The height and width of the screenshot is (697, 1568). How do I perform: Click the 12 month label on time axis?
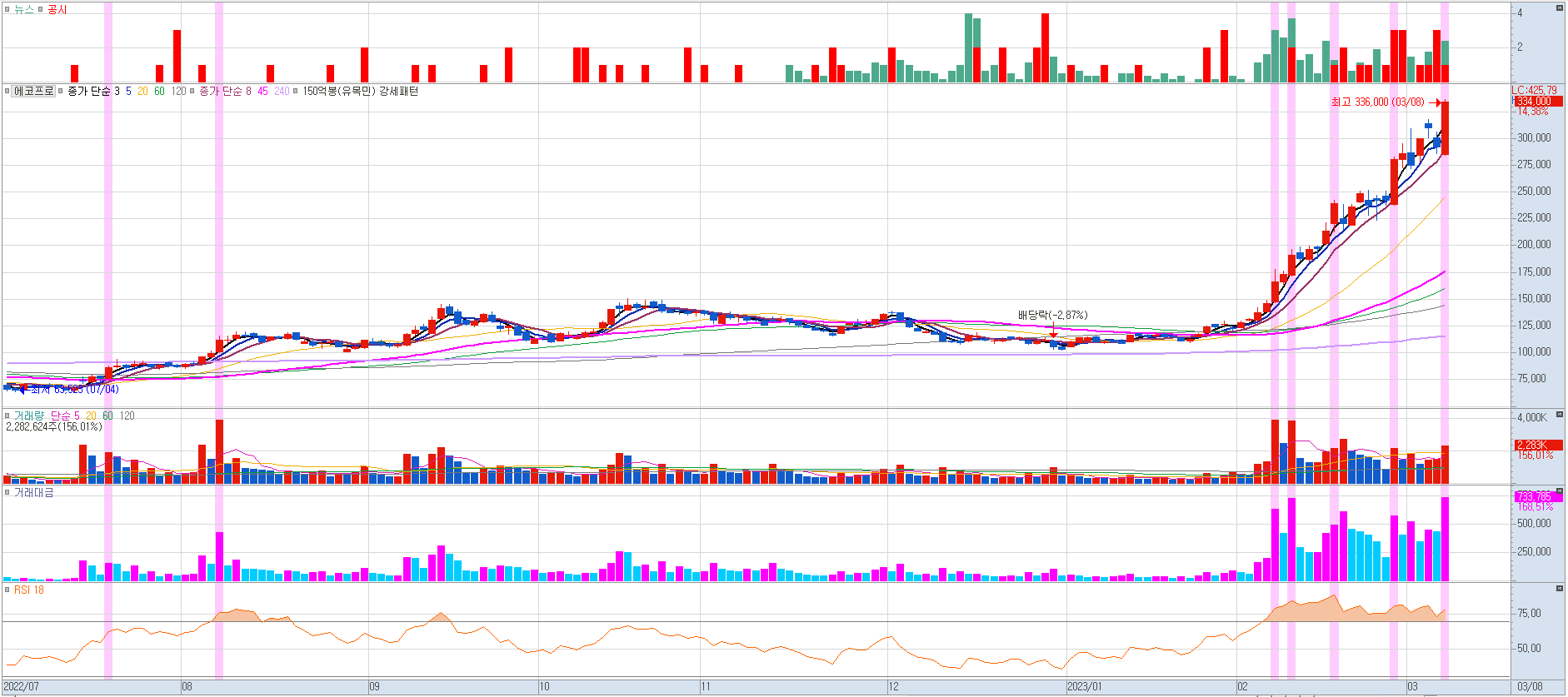(x=893, y=687)
